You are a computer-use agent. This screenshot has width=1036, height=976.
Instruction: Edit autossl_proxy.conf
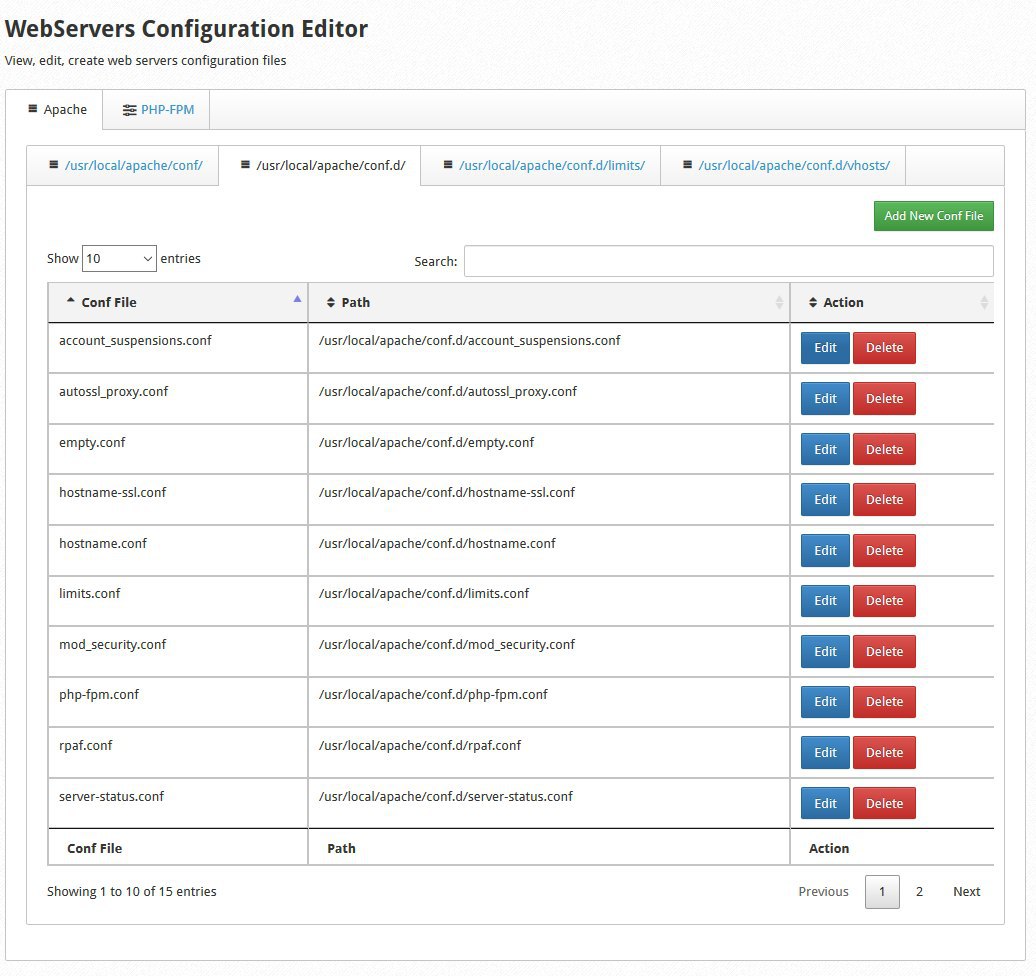pyautogui.click(x=825, y=399)
